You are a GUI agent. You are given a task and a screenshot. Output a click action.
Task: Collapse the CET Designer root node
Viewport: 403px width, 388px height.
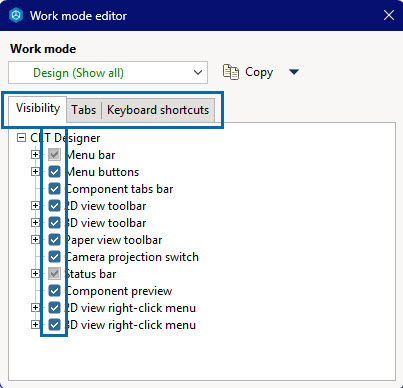click(x=21, y=138)
